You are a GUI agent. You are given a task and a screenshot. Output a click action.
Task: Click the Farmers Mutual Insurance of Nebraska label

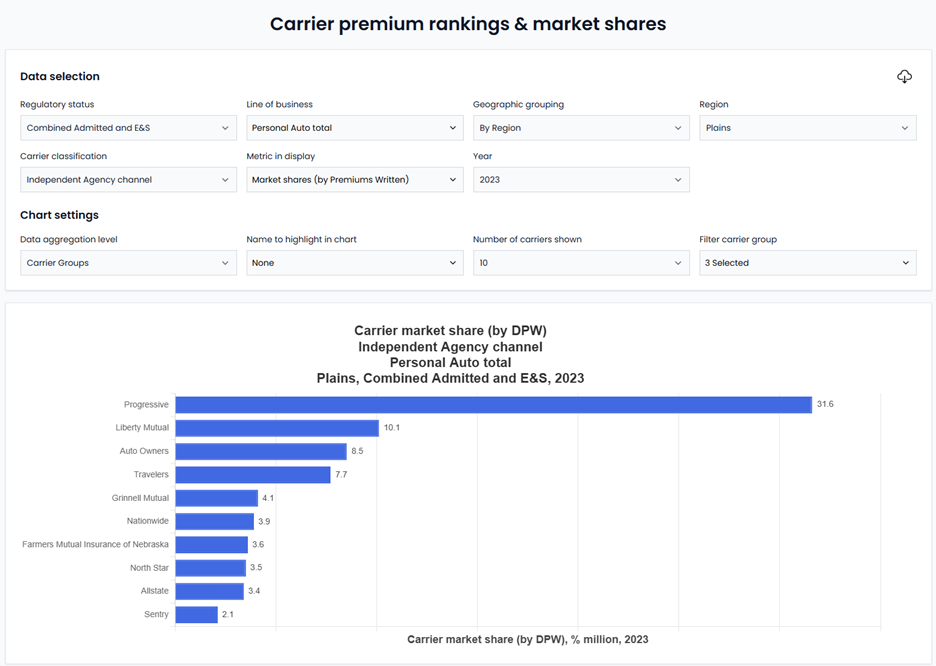(96, 544)
